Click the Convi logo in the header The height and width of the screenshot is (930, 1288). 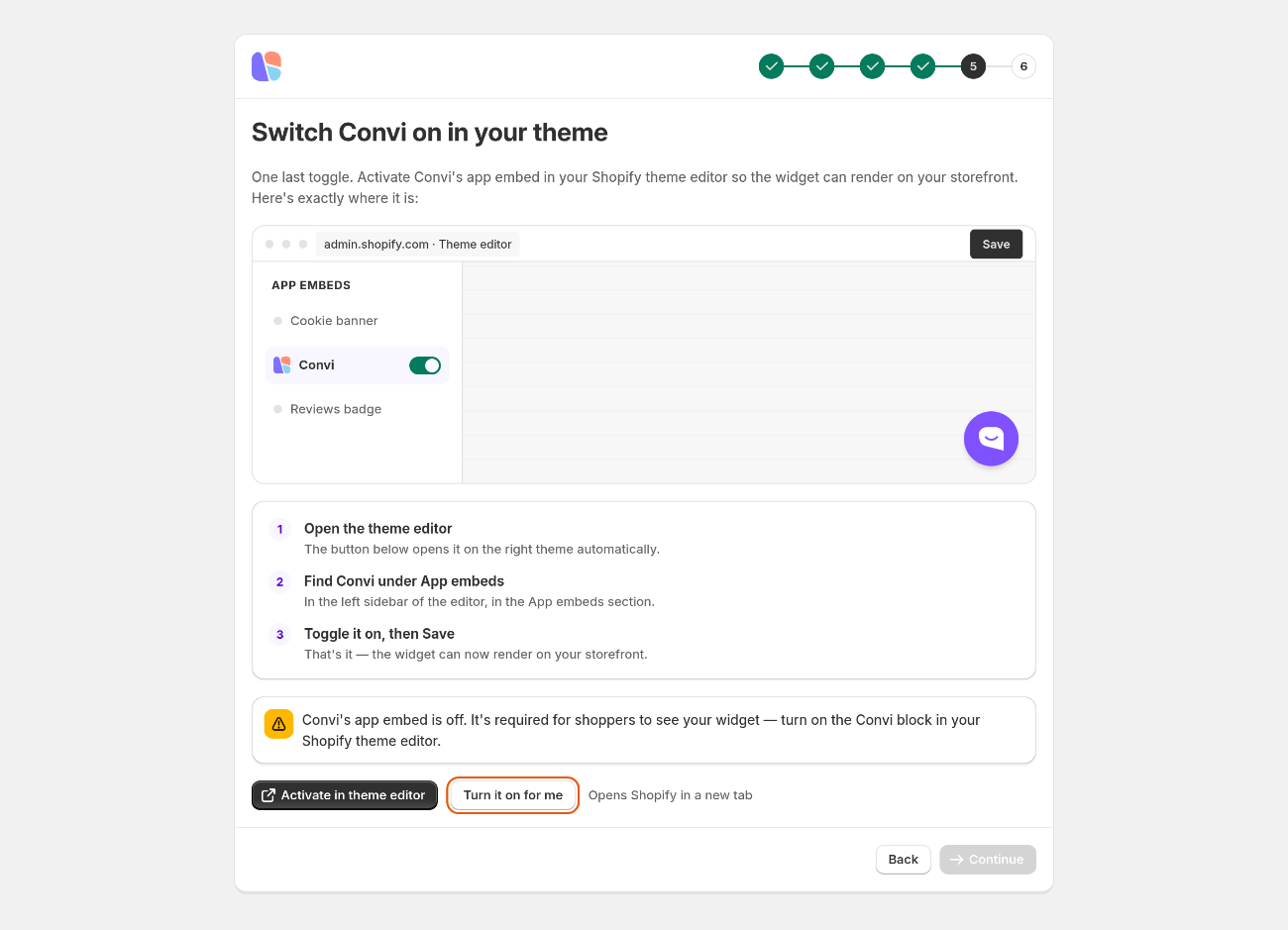(x=267, y=66)
